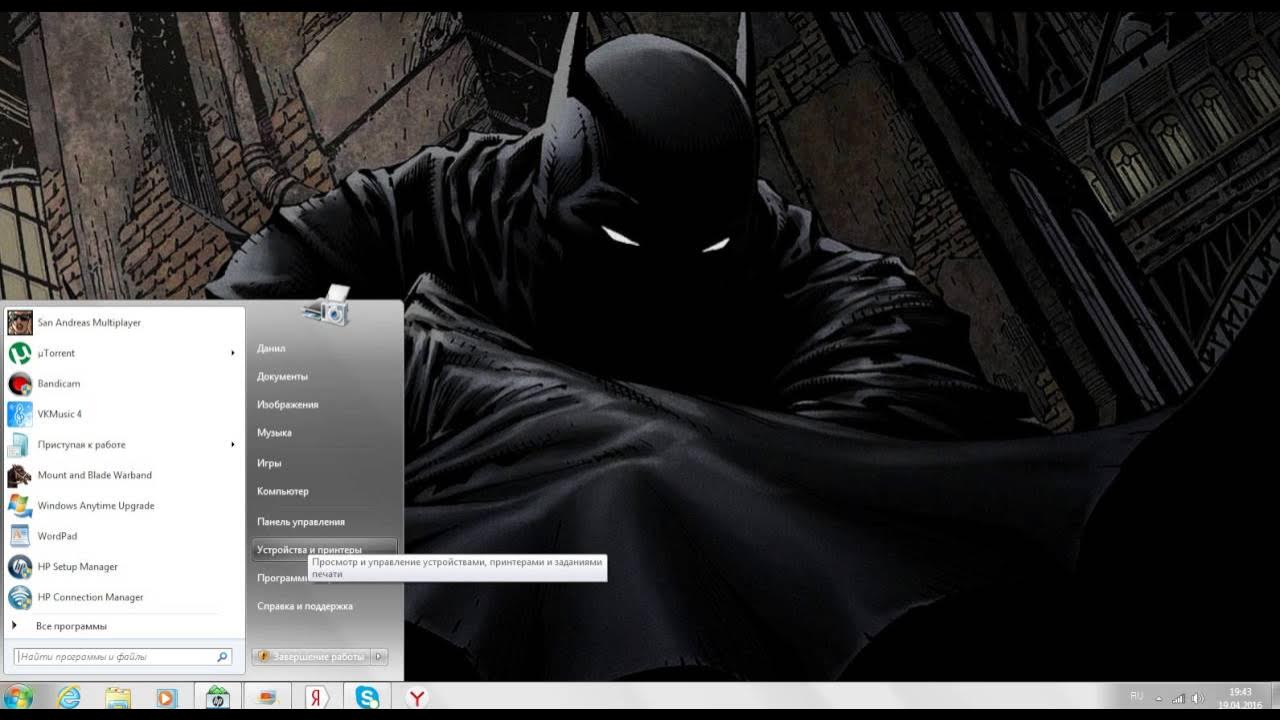Launch WordPad from Start menu
The image size is (1280, 720).
coord(124,536)
